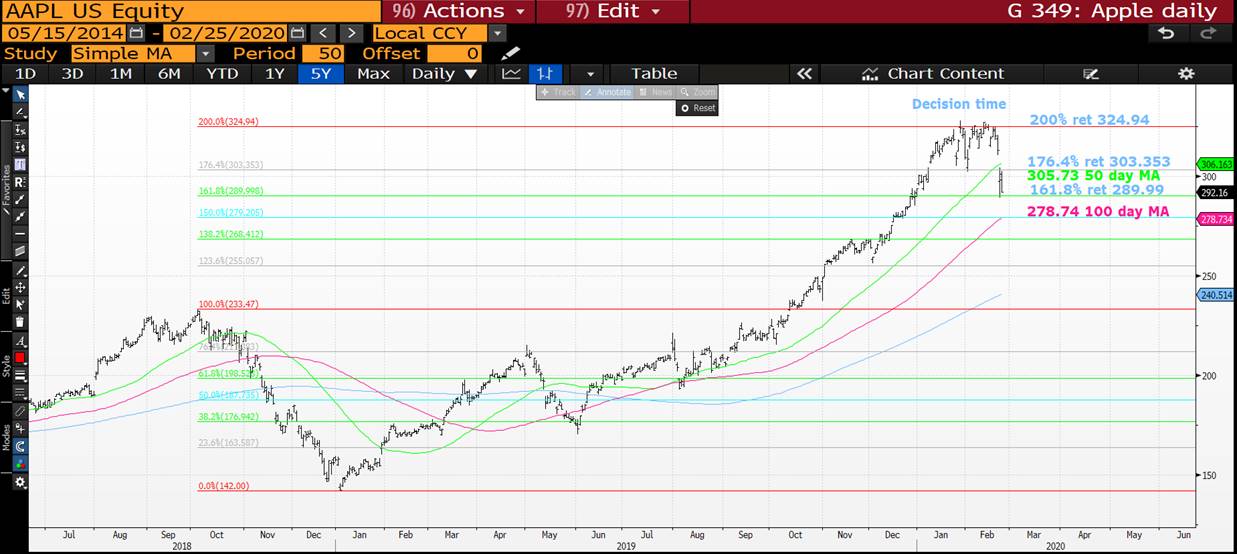The image size is (1237, 554).
Task: Open the annotation edit icon beside Chart Content
Action: click(x=1091, y=73)
